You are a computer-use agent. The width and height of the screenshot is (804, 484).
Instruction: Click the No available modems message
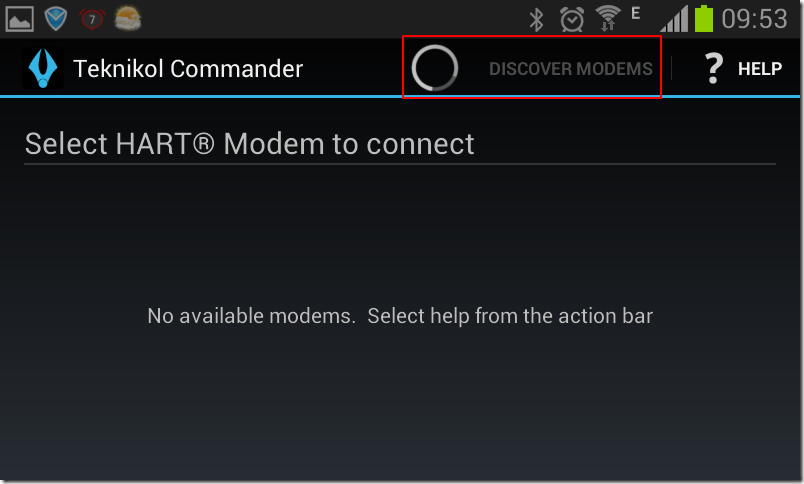coord(400,316)
